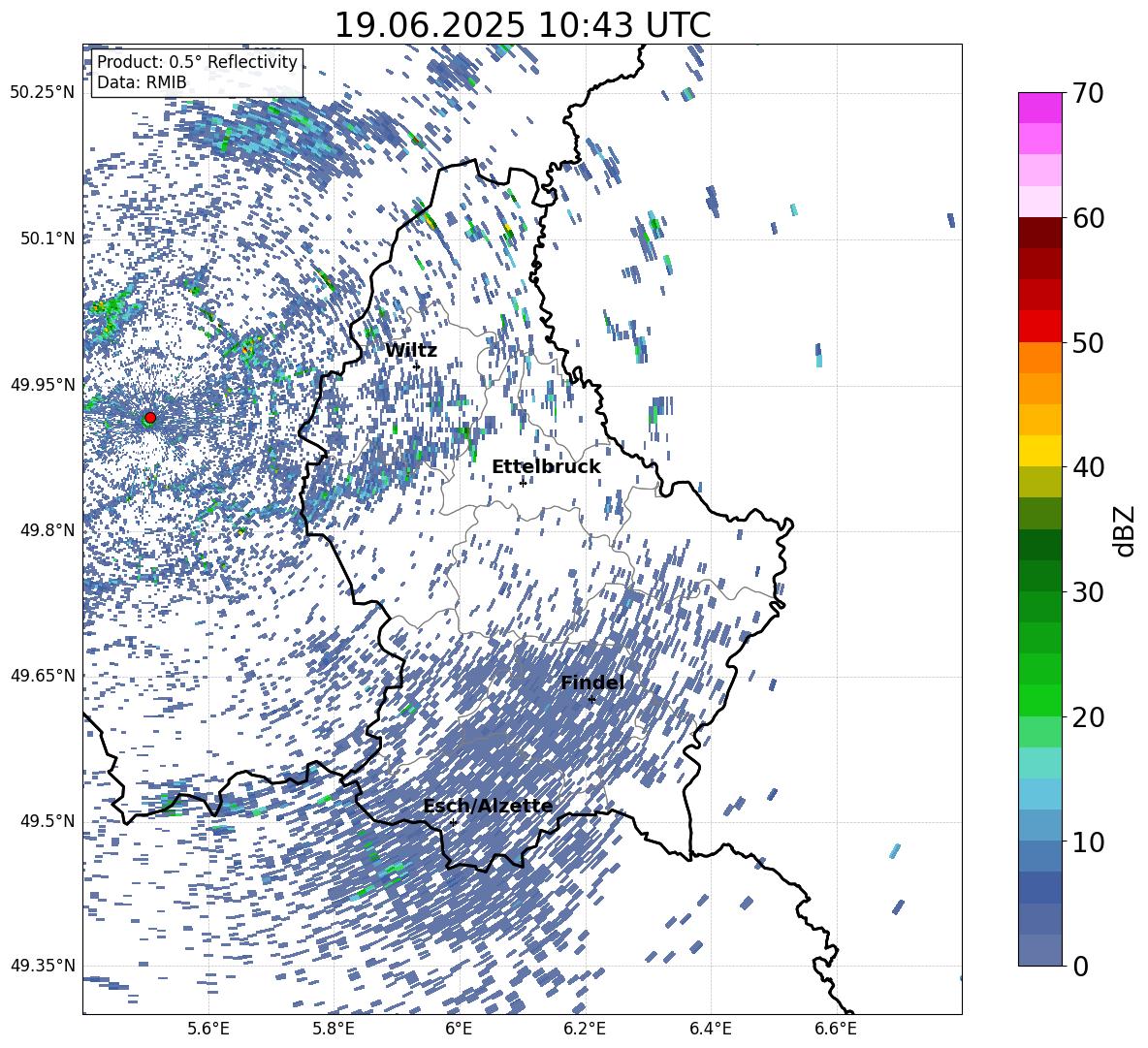Image resolution: width=1148 pixels, height=1048 pixels.
Task: Click the 50.25°N latitude label
Action: (43, 92)
